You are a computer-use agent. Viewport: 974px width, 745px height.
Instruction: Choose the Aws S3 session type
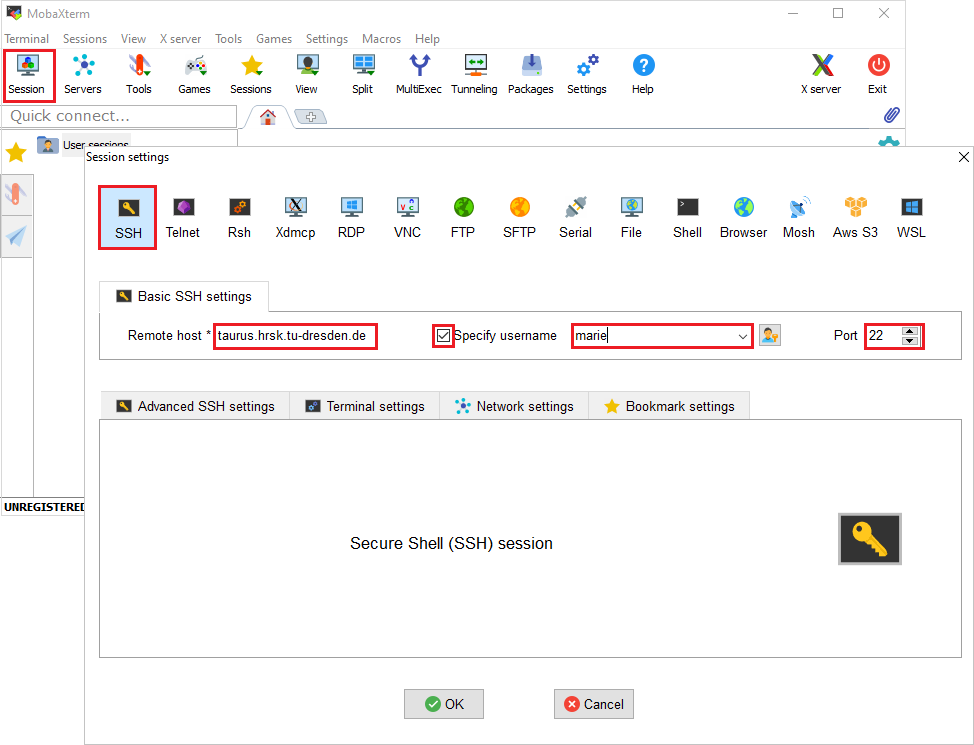point(855,217)
